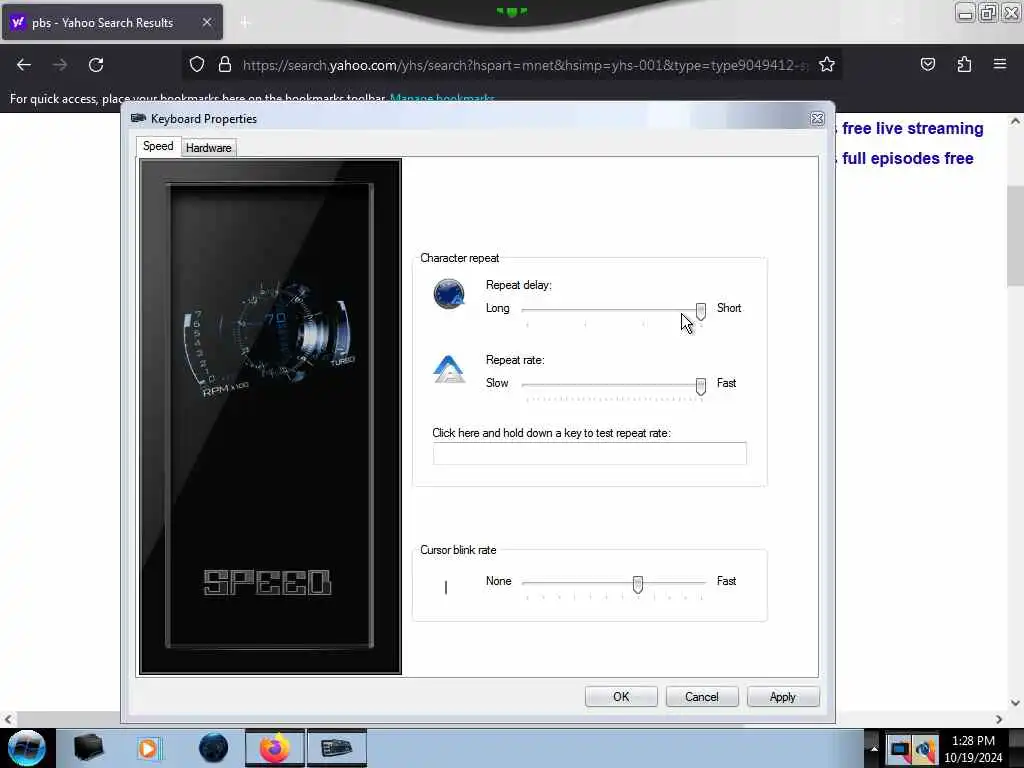Click the Cursor blink rate slider thumb
The width and height of the screenshot is (1024, 768).
point(637,584)
